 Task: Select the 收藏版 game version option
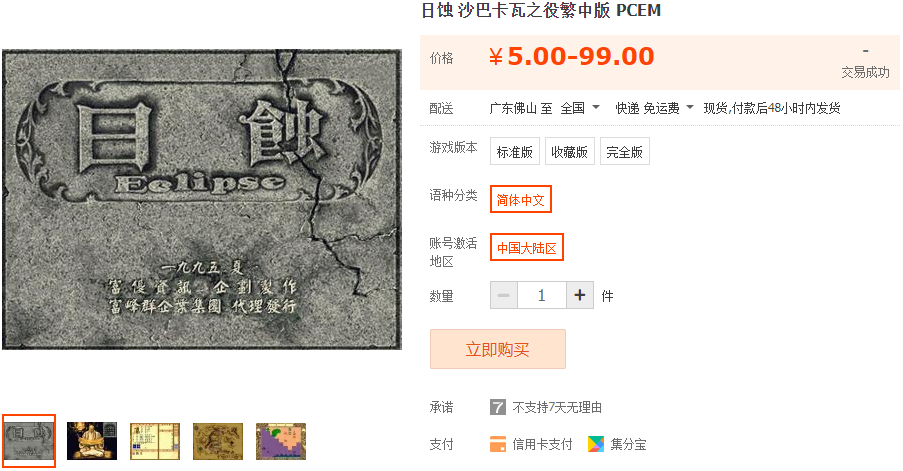tap(570, 151)
